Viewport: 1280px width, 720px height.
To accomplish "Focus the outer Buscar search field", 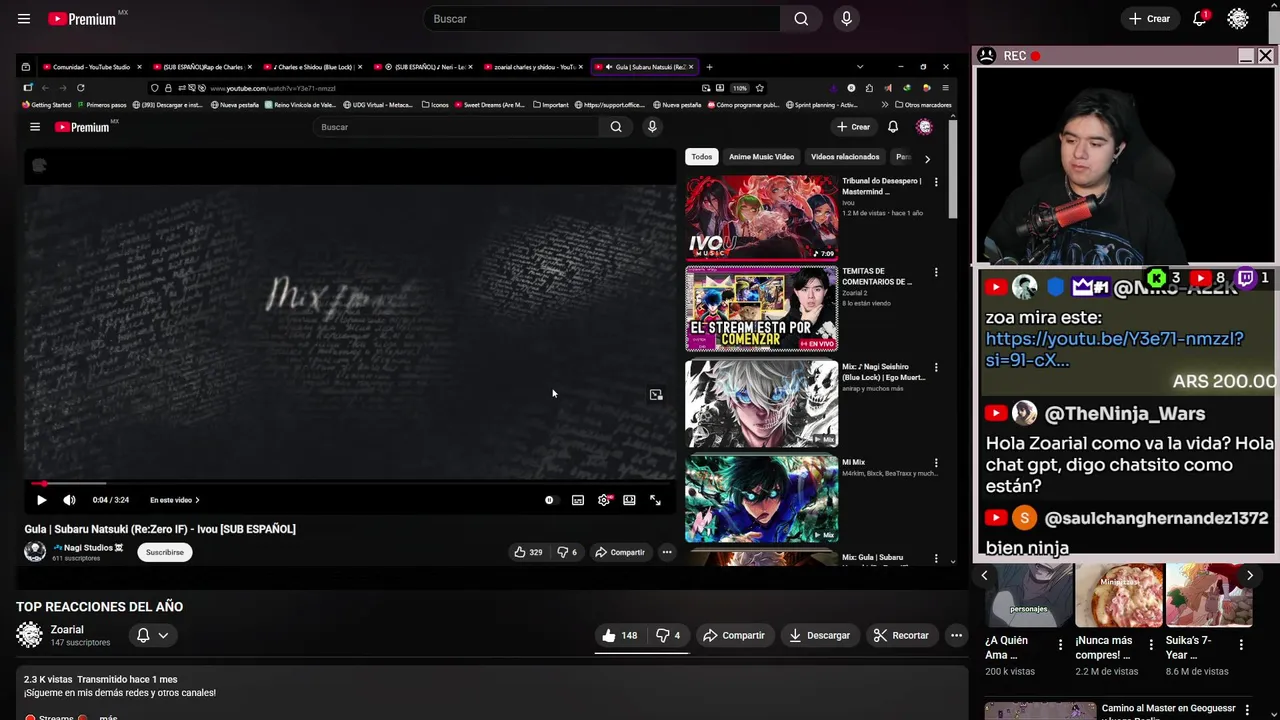I will tap(603, 19).
